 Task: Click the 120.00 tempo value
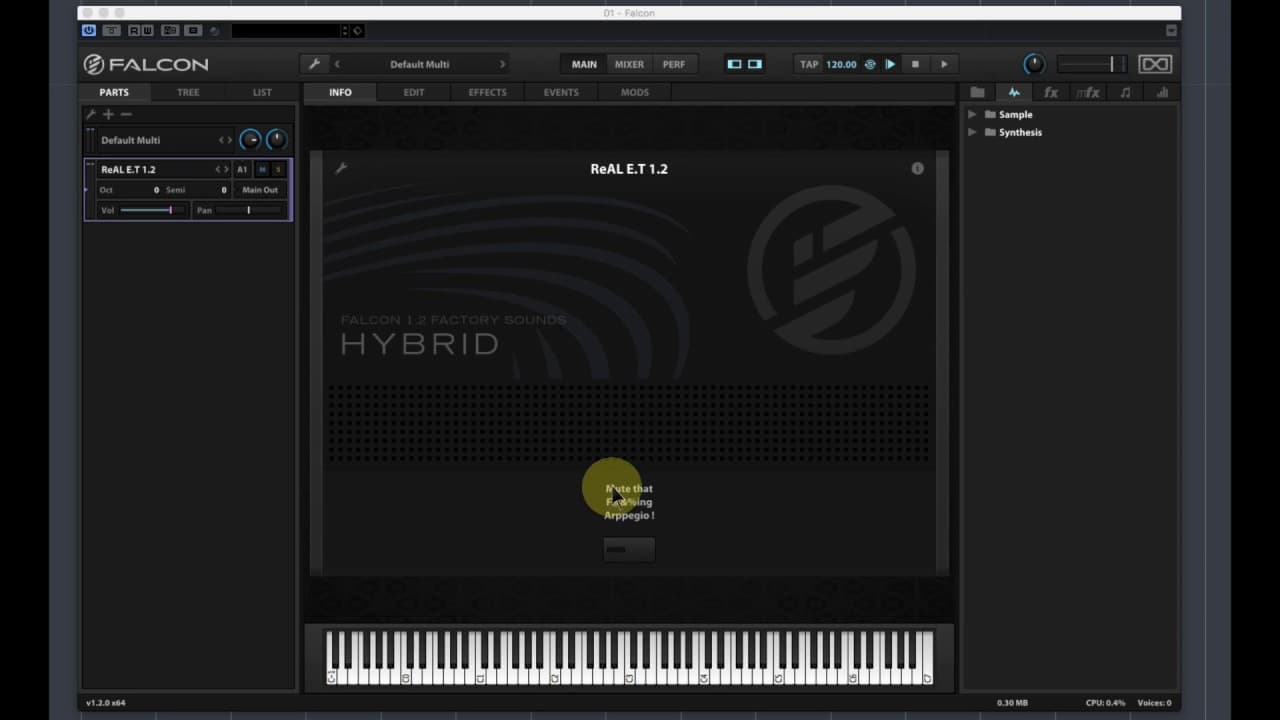[x=841, y=64]
